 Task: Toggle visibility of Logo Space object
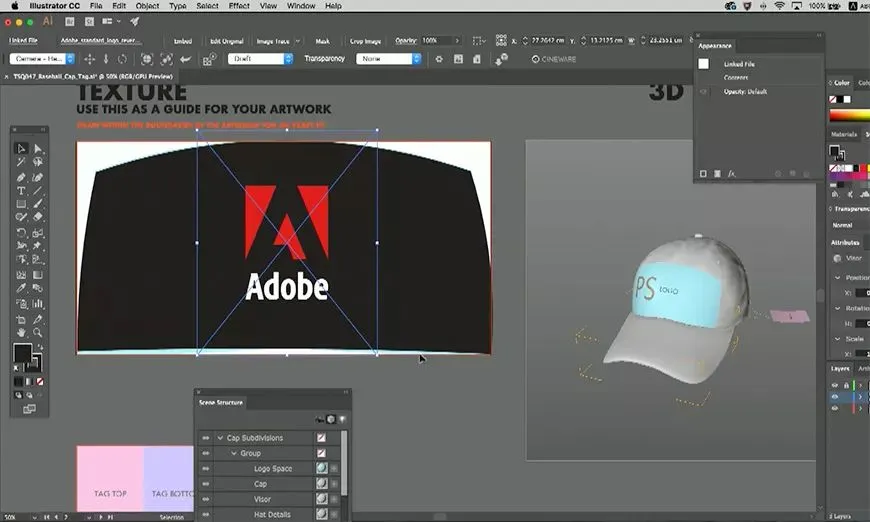pyautogui.click(x=206, y=469)
